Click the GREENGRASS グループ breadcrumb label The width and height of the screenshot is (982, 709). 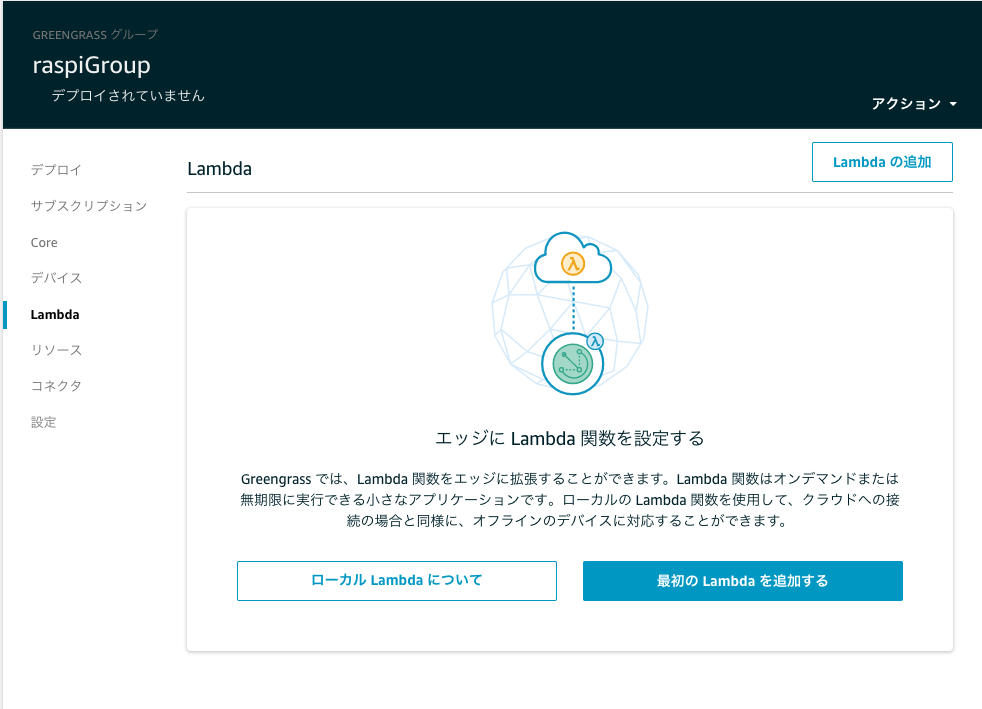pos(95,34)
